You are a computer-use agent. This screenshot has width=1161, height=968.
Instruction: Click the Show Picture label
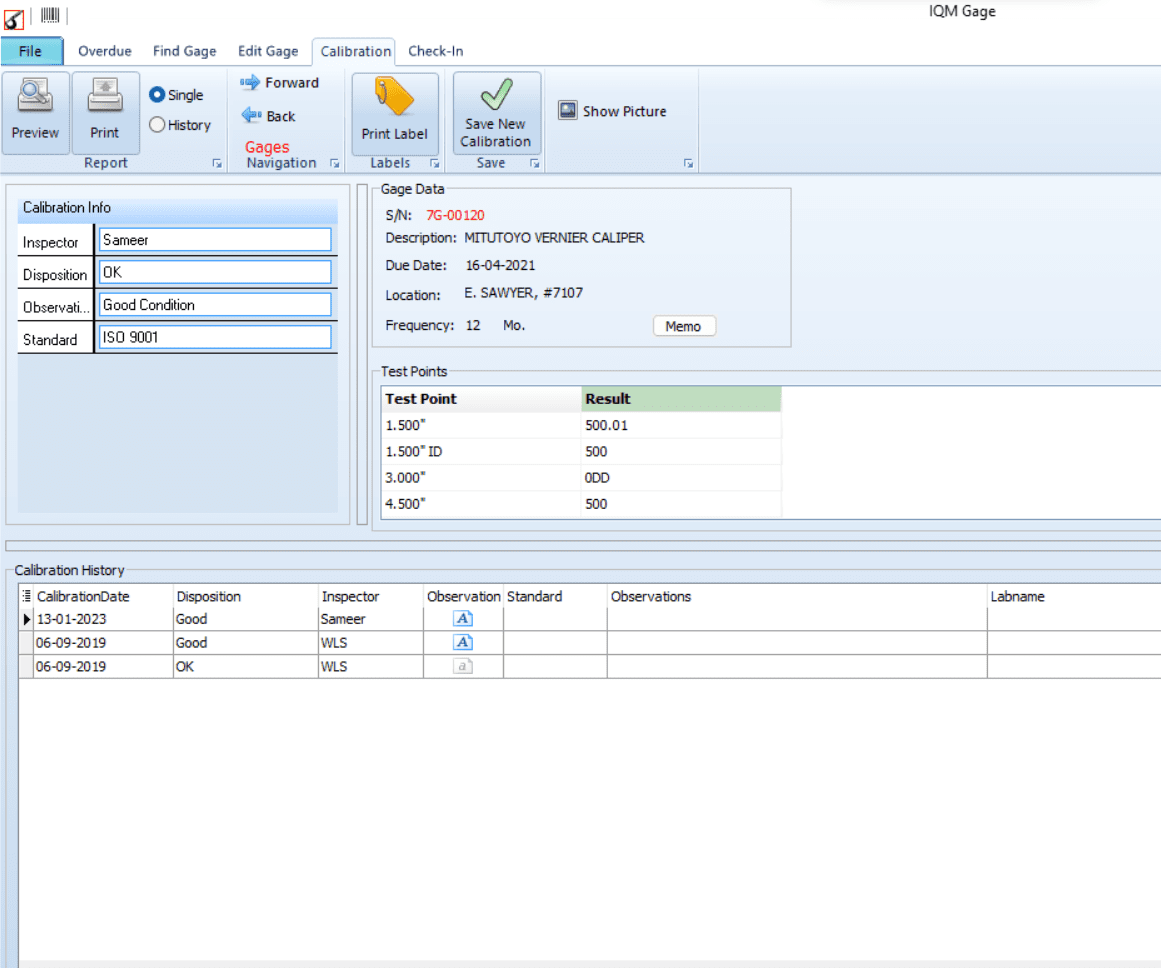624,111
